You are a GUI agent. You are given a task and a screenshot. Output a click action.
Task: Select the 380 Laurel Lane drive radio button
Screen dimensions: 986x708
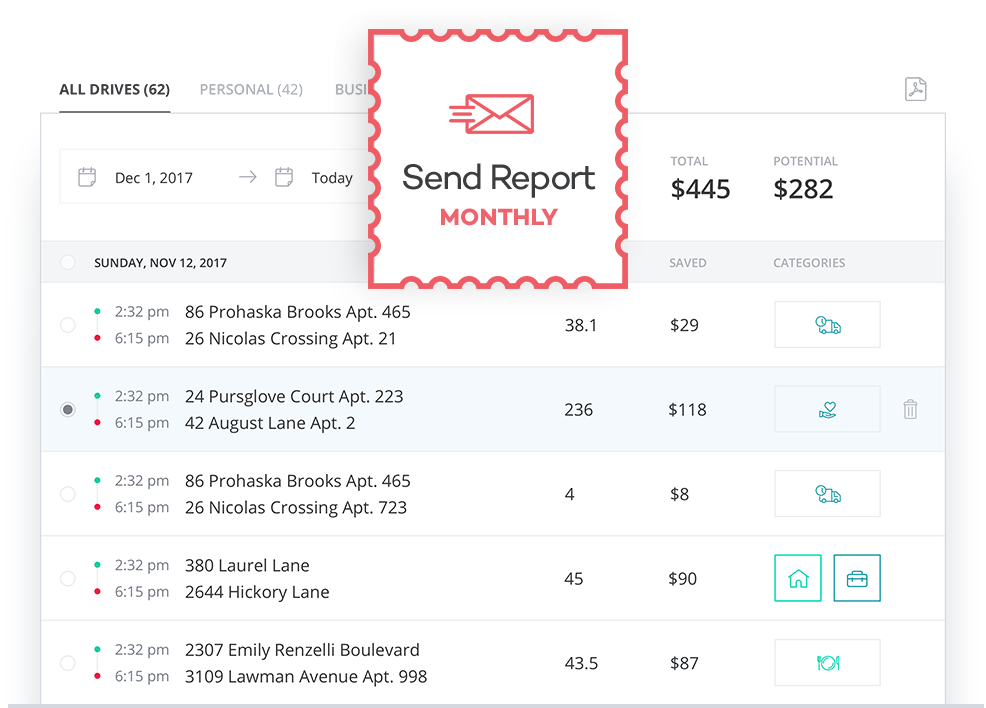coord(67,578)
